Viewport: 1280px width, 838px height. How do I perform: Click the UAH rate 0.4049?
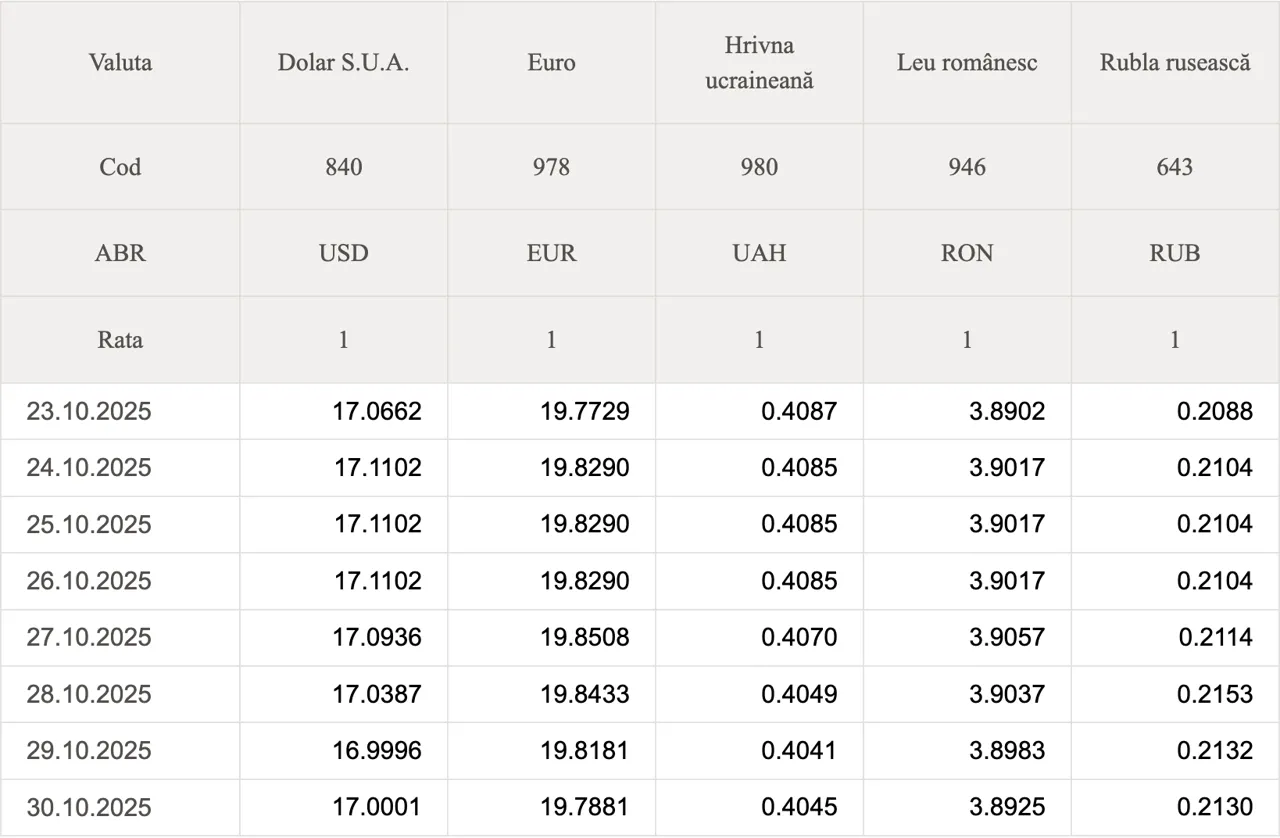tap(799, 694)
